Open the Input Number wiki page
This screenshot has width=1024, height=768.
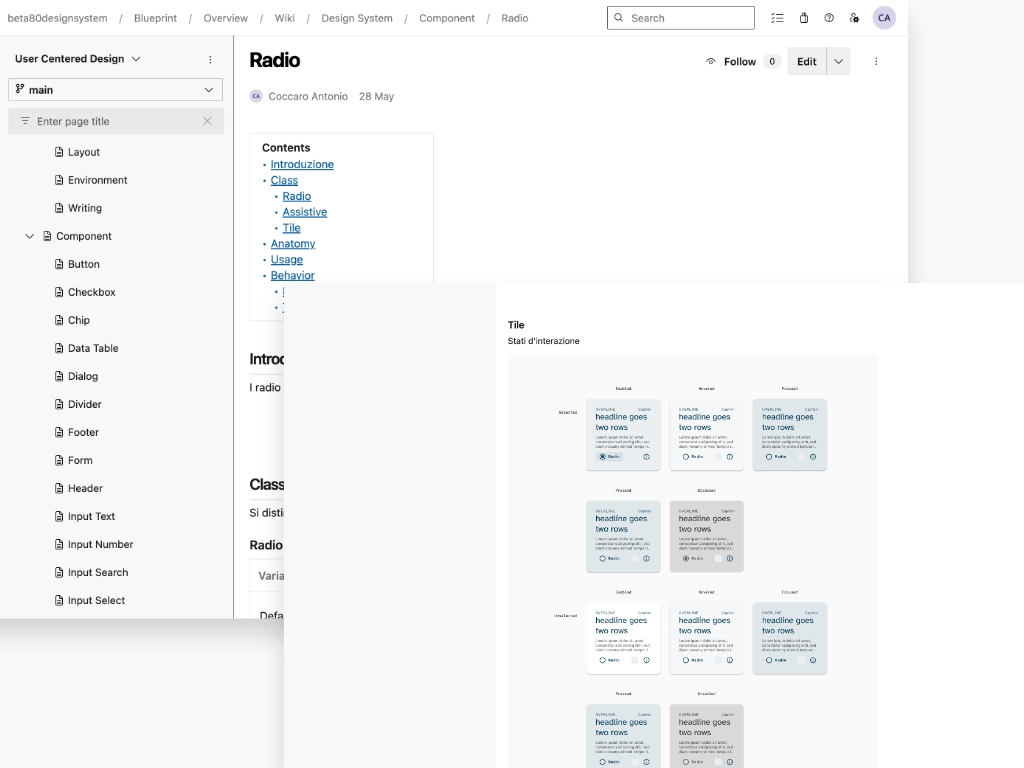[x=101, y=545]
